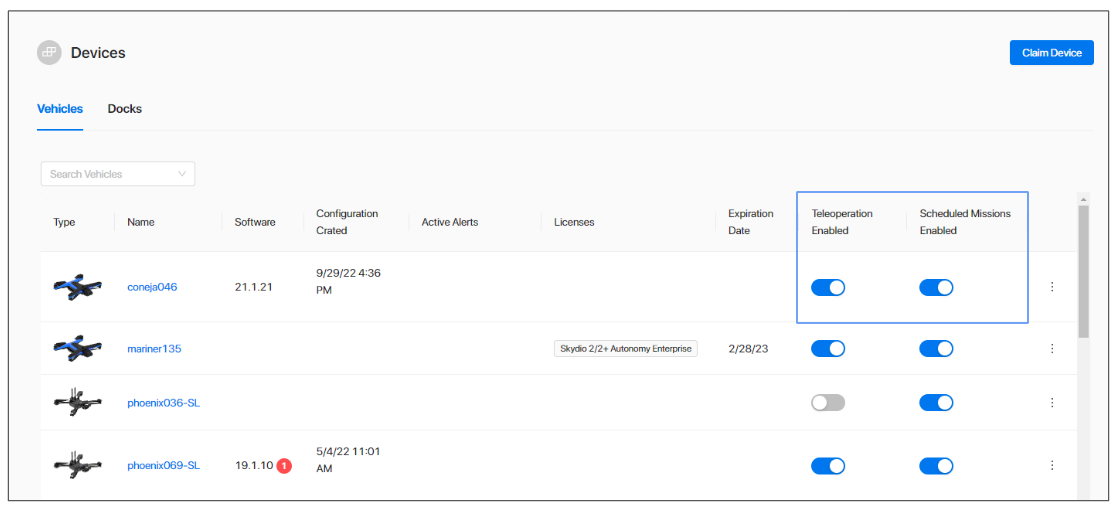
Task: Click the red alert badge beside 19.1.10
Action: click(x=284, y=466)
